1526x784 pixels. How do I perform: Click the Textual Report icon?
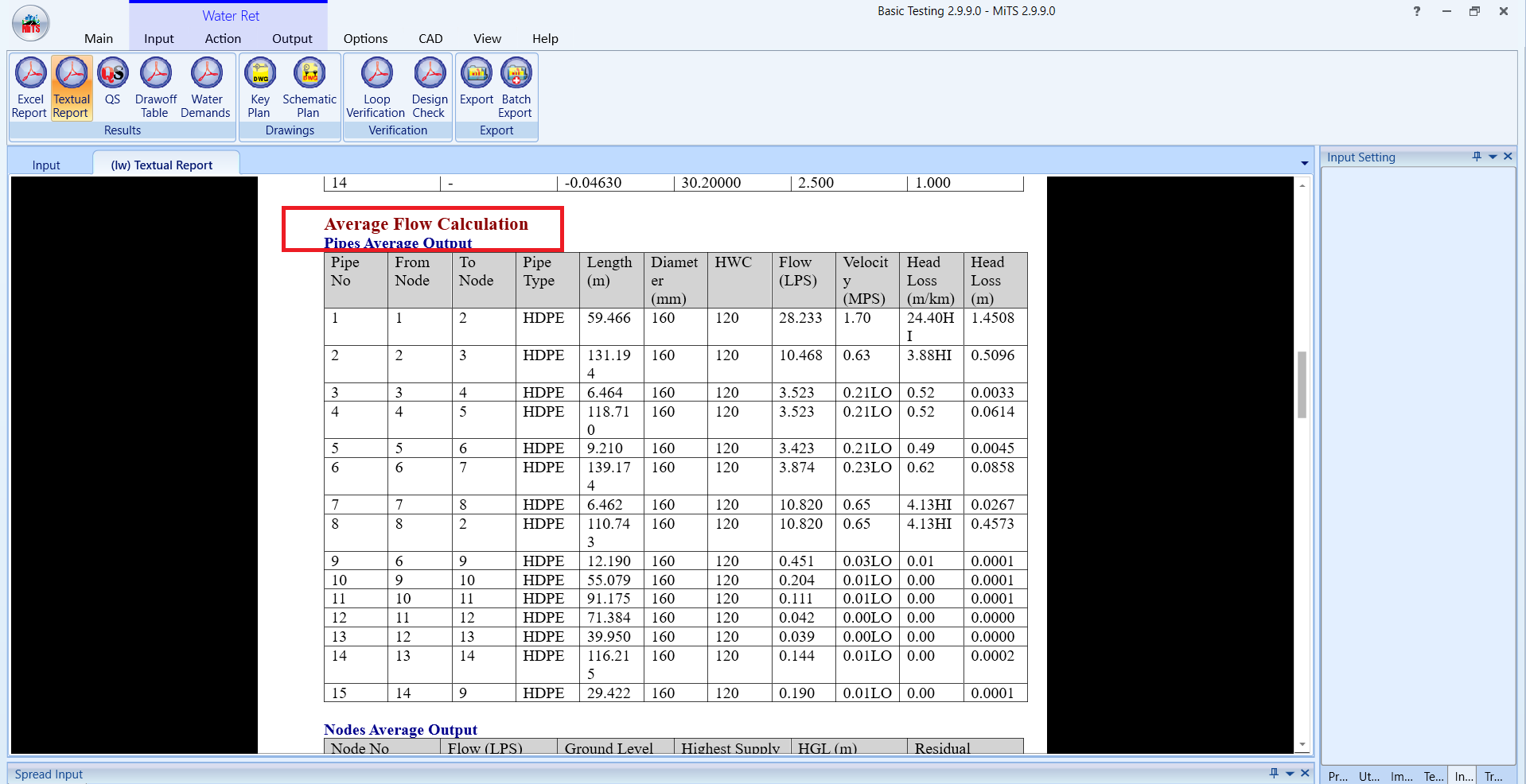point(72,88)
